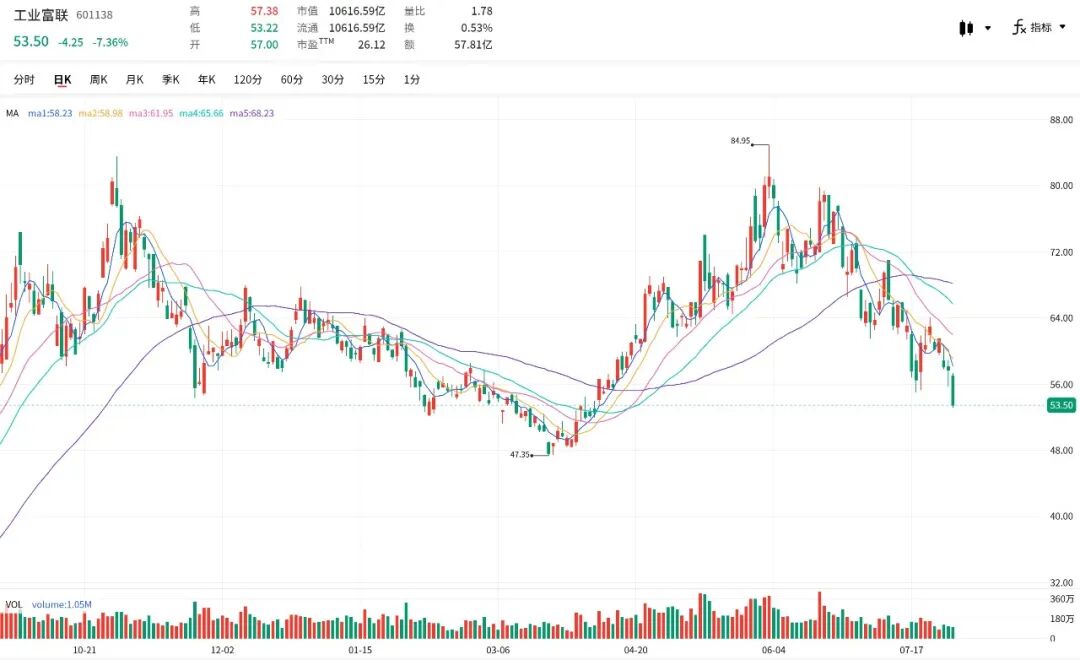Screen dimensions: 1080x660
Task: Click the 01-15 date axis label
Action: (360, 650)
